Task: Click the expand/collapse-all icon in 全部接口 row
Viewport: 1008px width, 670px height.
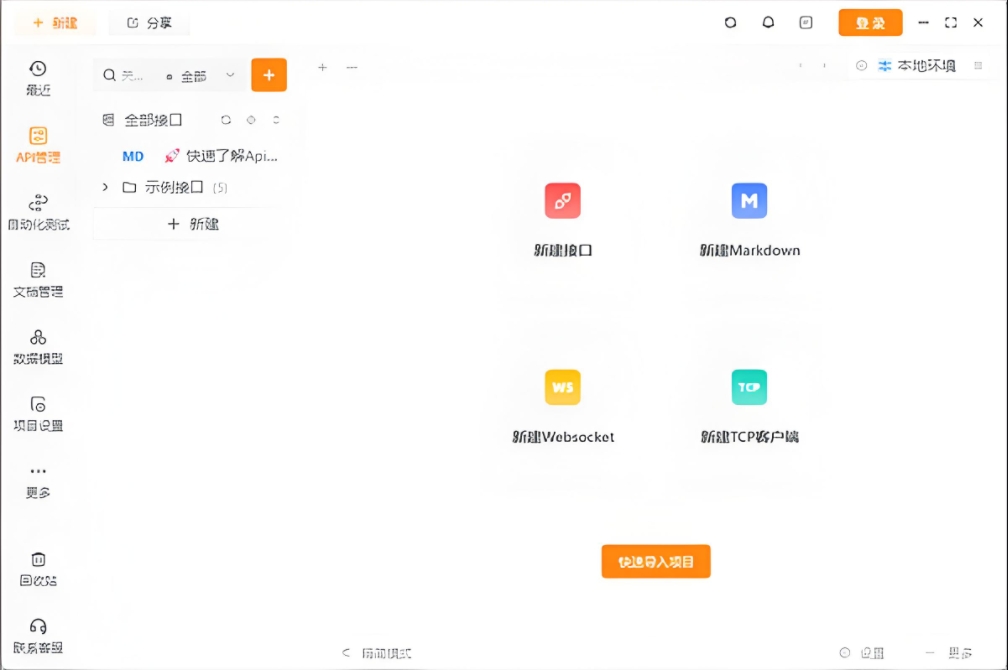Action: (276, 120)
